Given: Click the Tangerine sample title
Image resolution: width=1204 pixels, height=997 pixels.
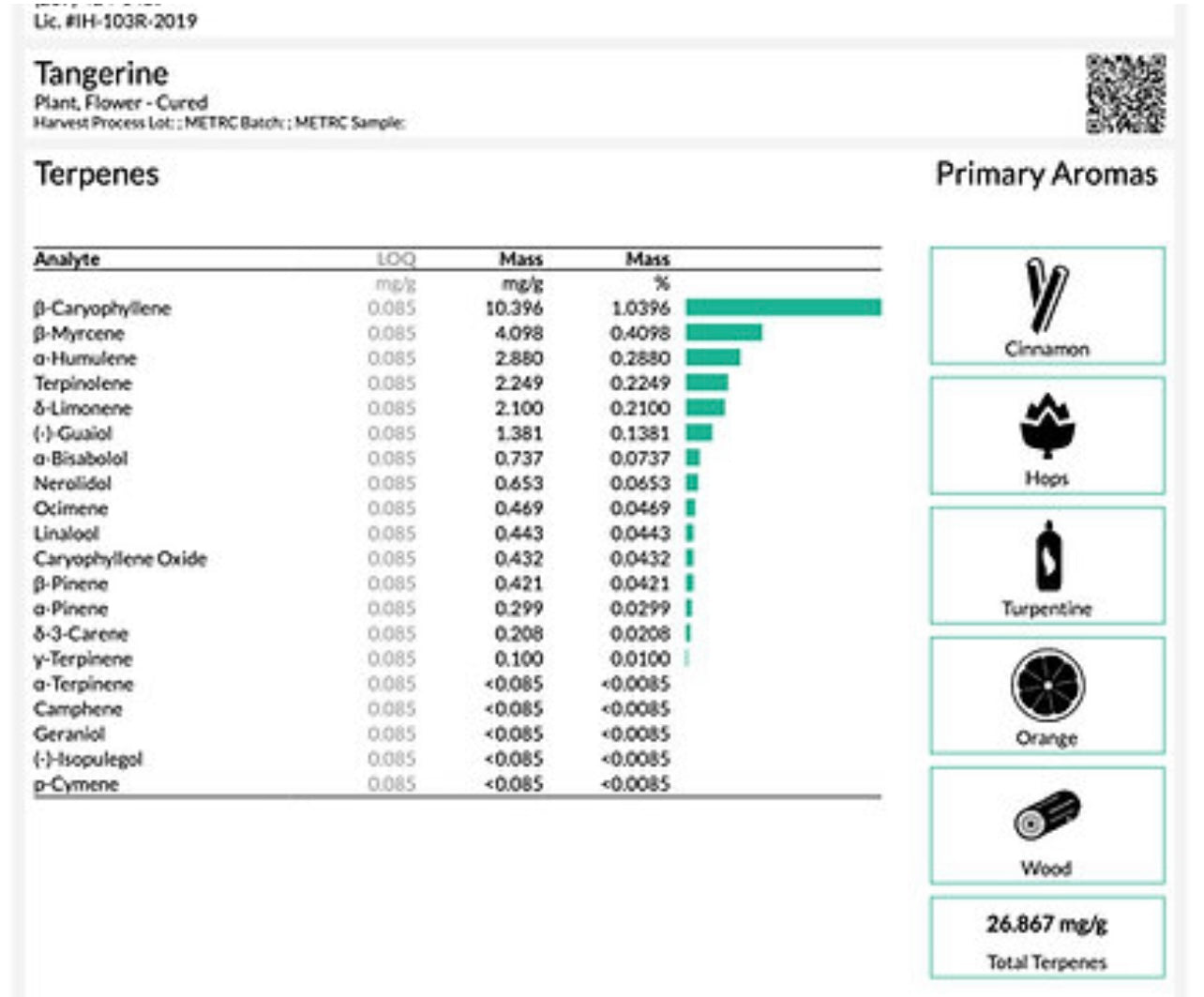Looking at the screenshot, I should 101,73.
